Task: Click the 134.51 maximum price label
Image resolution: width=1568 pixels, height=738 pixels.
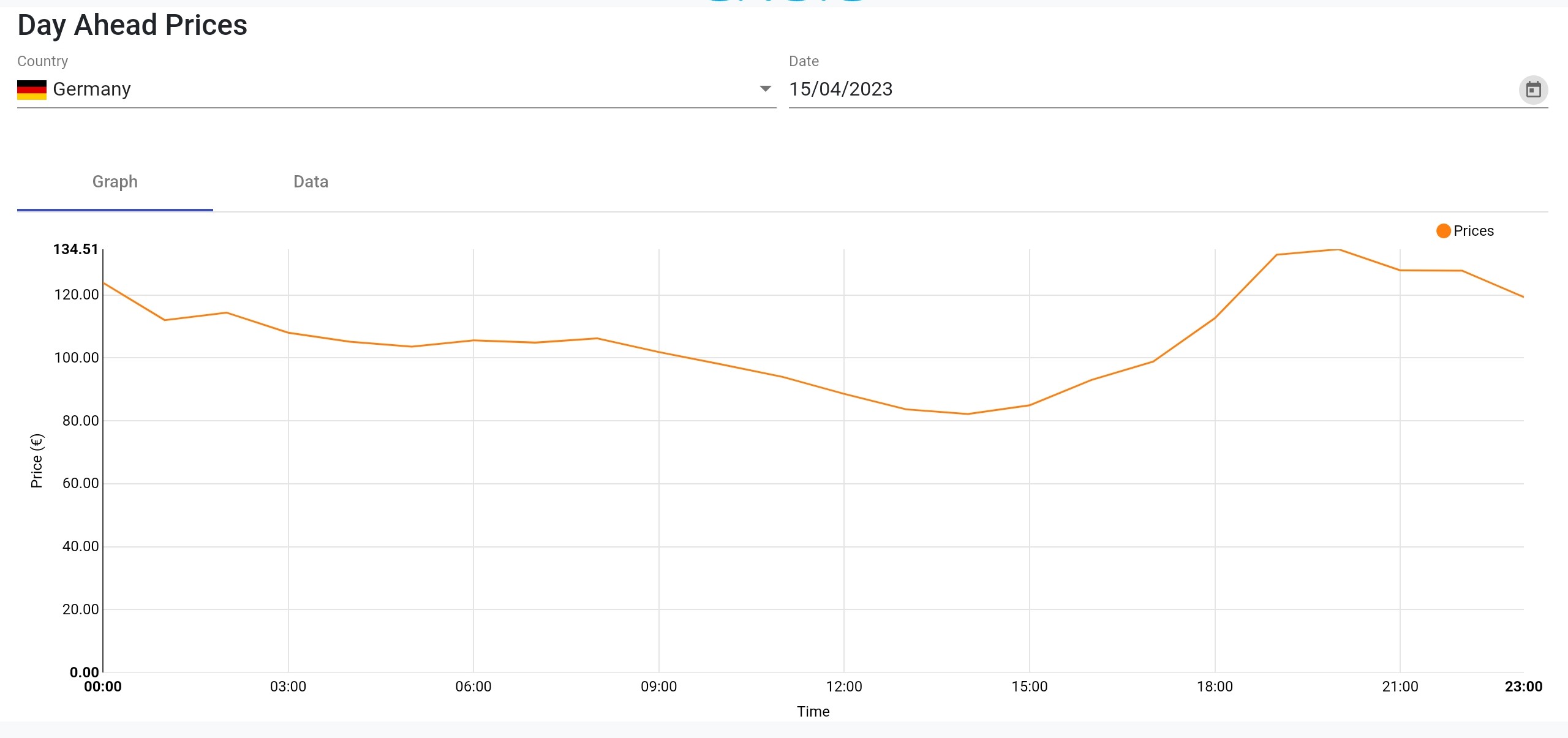Action: click(75, 249)
